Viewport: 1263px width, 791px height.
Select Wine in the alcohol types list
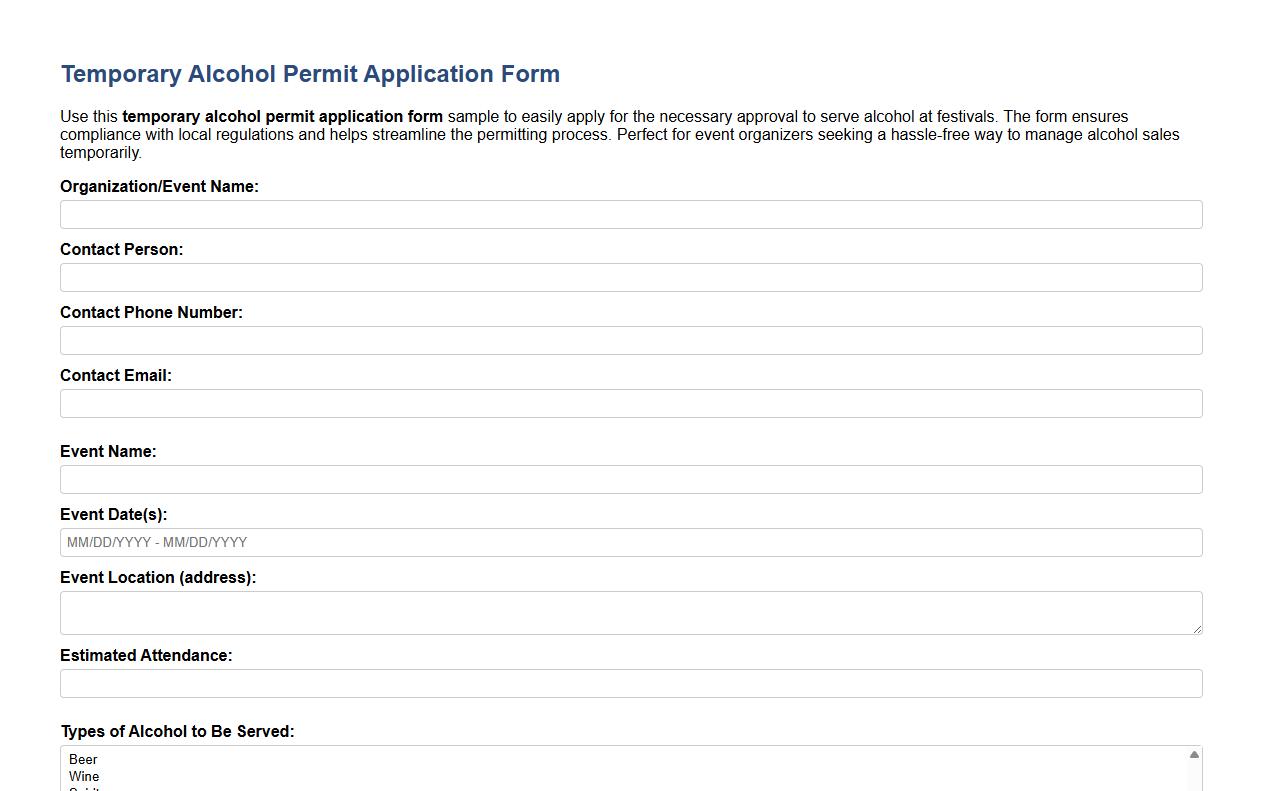click(x=83, y=776)
